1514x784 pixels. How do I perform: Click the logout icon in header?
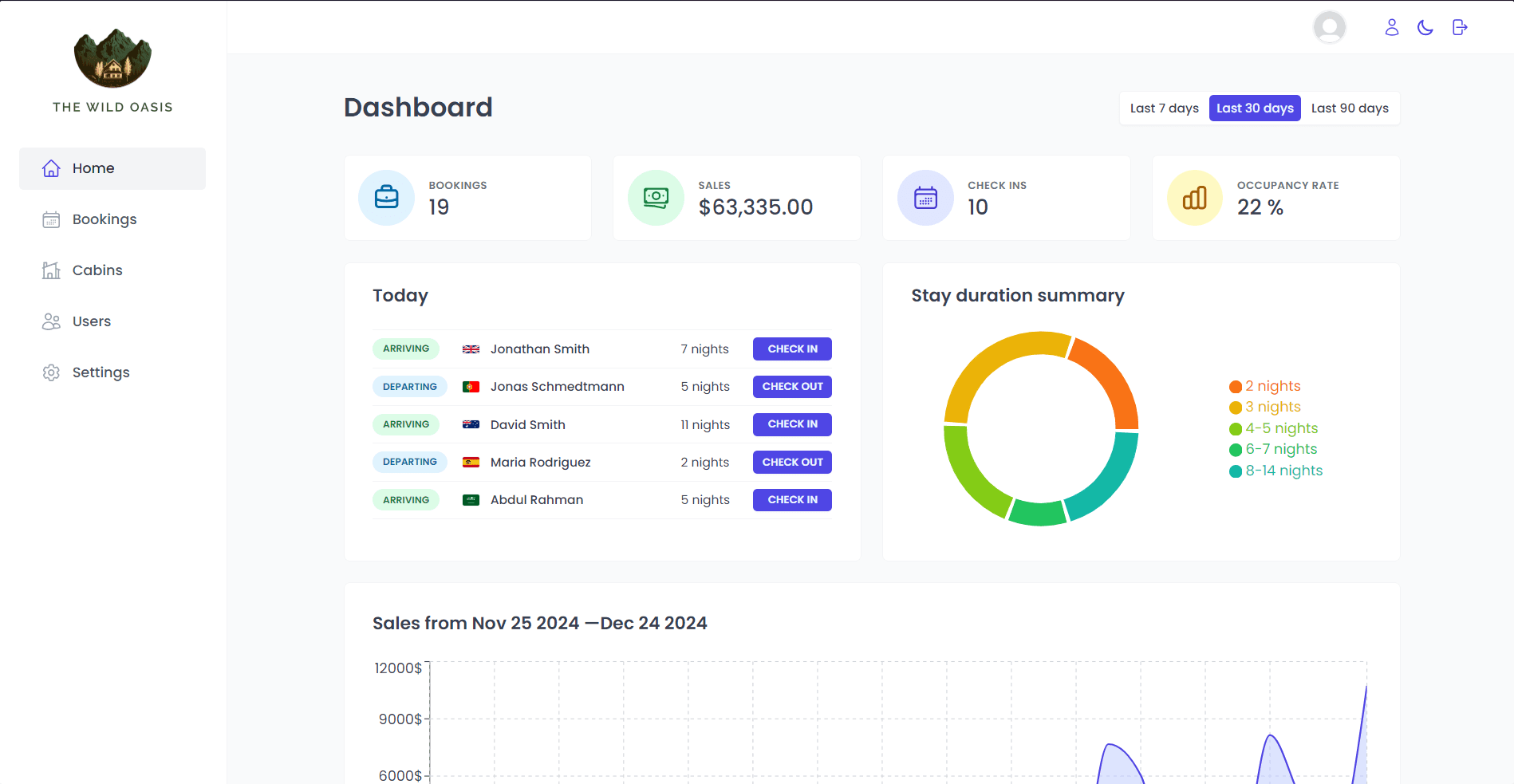pyautogui.click(x=1460, y=28)
